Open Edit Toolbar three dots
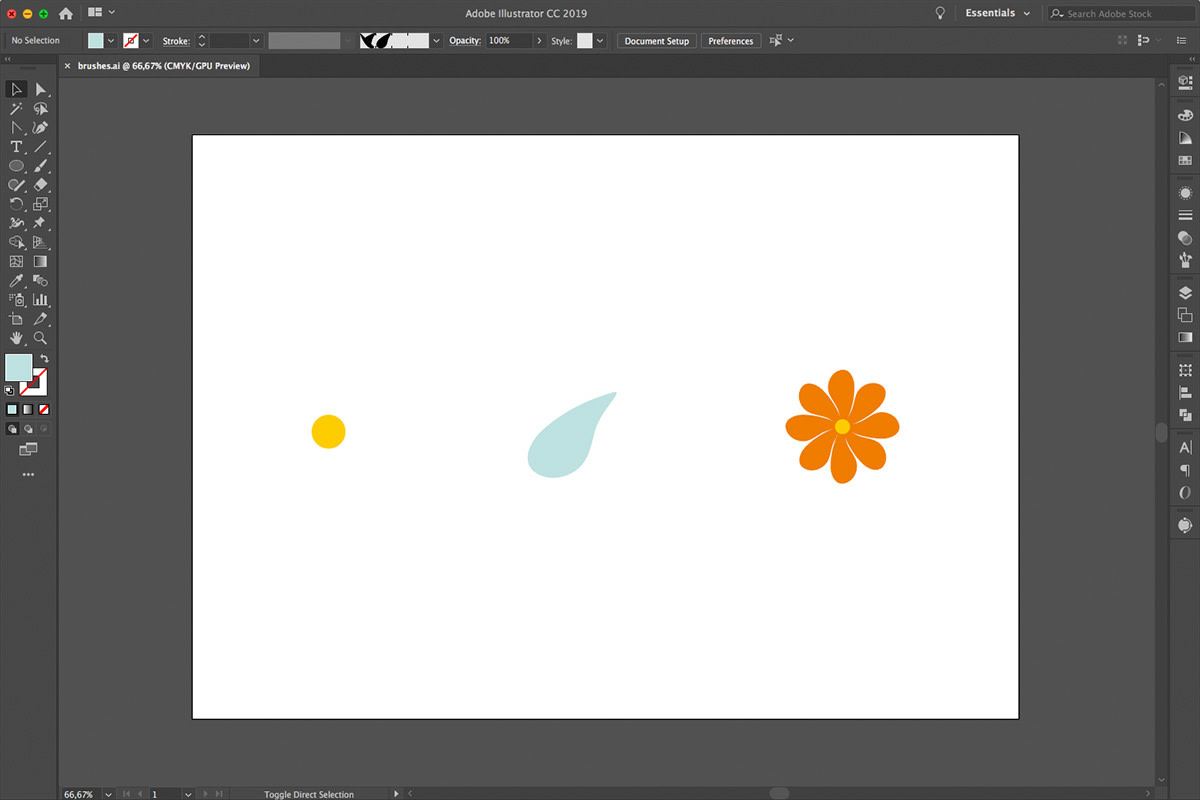 28,474
